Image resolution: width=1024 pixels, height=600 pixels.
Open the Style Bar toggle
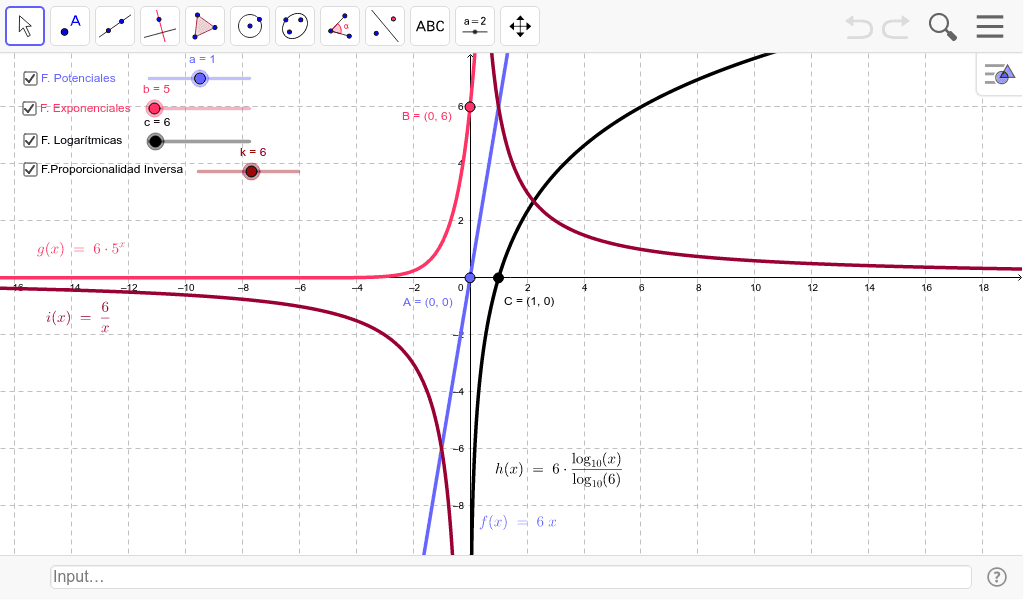click(x=1000, y=74)
